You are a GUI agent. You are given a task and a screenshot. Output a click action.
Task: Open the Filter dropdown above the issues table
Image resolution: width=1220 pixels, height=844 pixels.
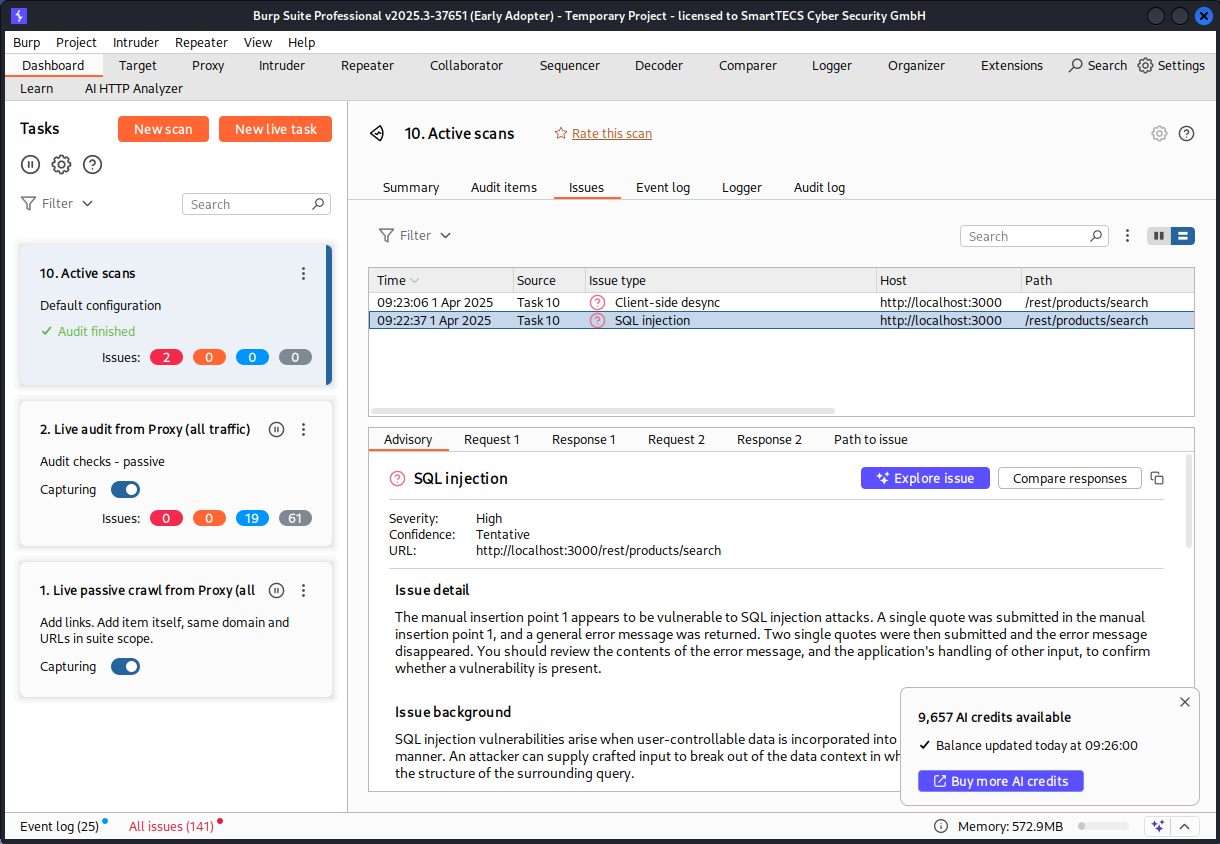coord(415,235)
